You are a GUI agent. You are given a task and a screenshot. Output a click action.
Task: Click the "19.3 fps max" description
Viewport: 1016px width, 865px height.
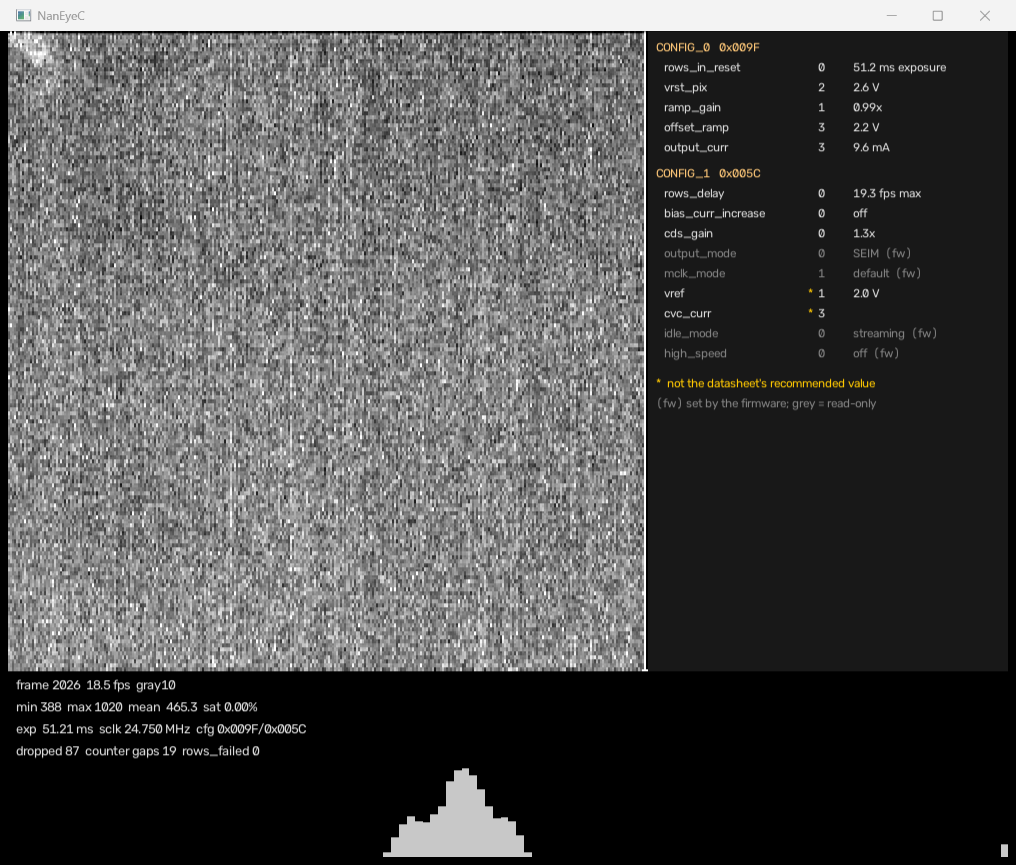pyautogui.click(x=887, y=194)
